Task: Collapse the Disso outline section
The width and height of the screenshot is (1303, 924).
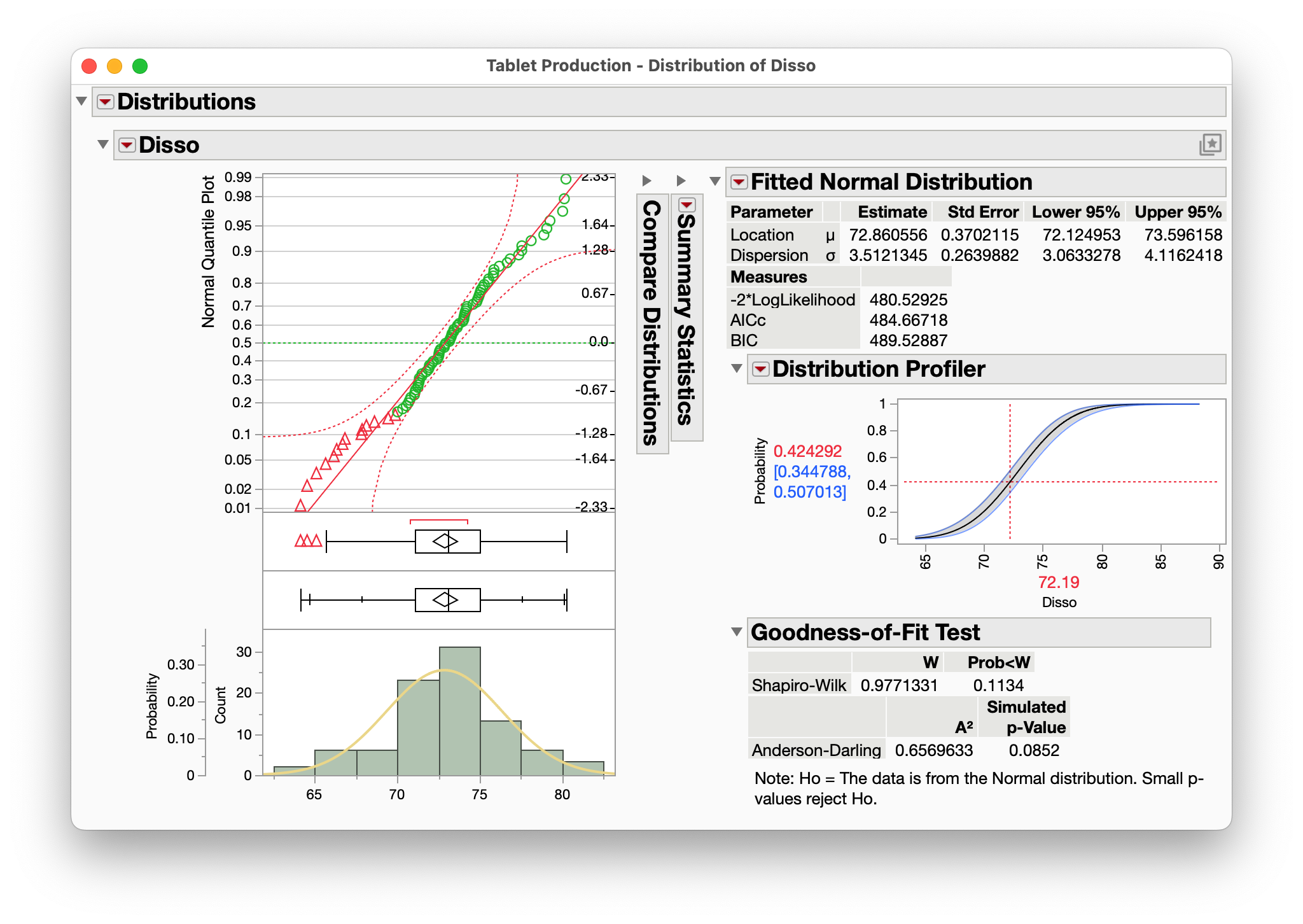Action: pyautogui.click(x=102, y=144)
